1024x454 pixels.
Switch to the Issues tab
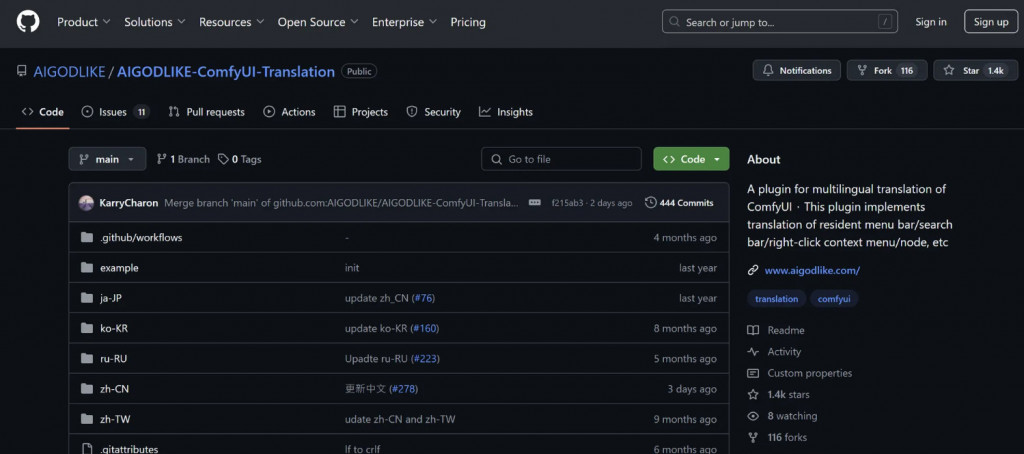115,112
